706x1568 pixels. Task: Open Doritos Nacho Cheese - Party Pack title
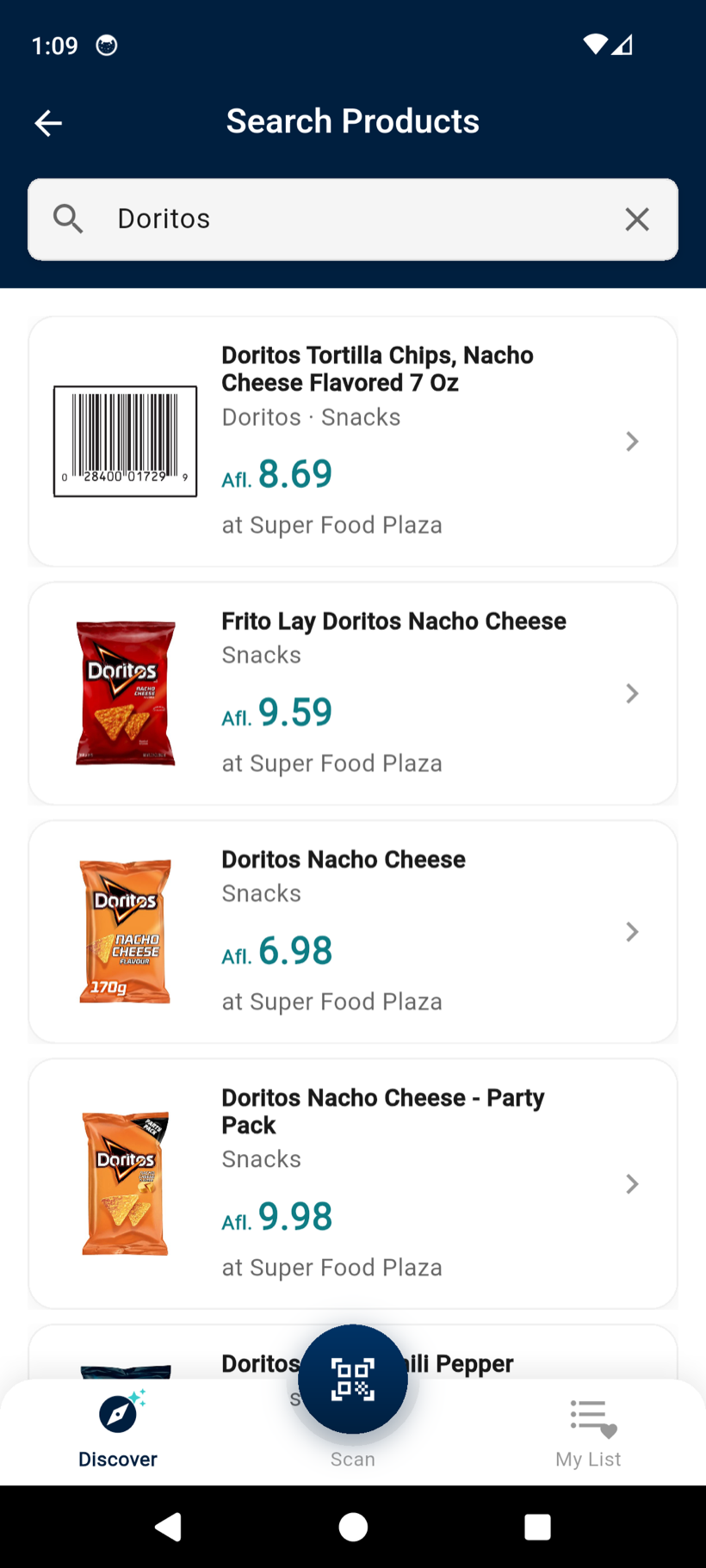(x=383, y=1111)
